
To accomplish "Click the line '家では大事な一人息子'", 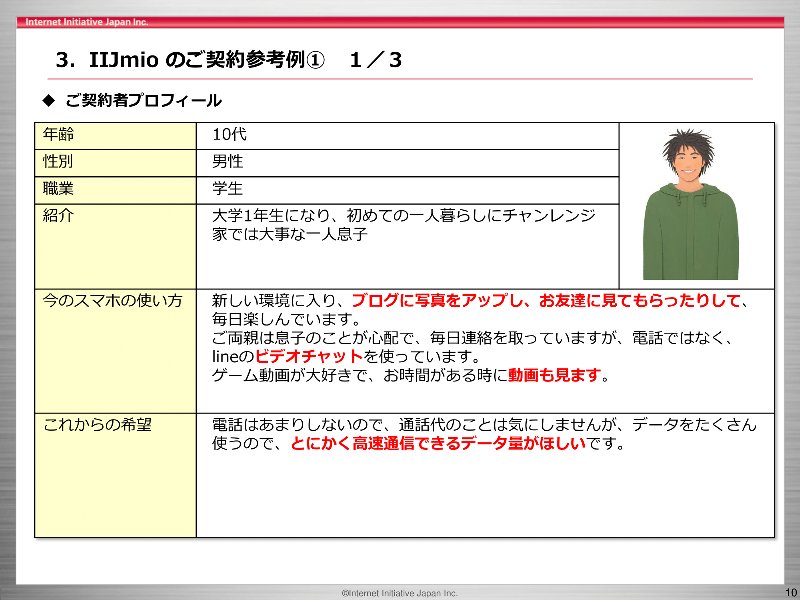I will pyautogui.click(x=290, y=234).
